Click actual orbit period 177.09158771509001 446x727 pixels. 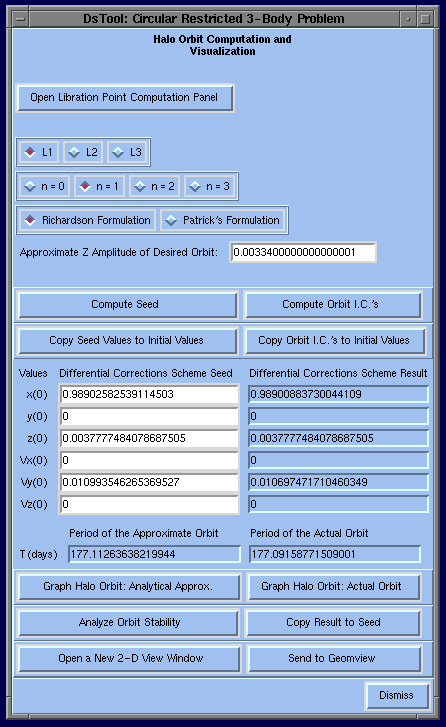(335, 555)
